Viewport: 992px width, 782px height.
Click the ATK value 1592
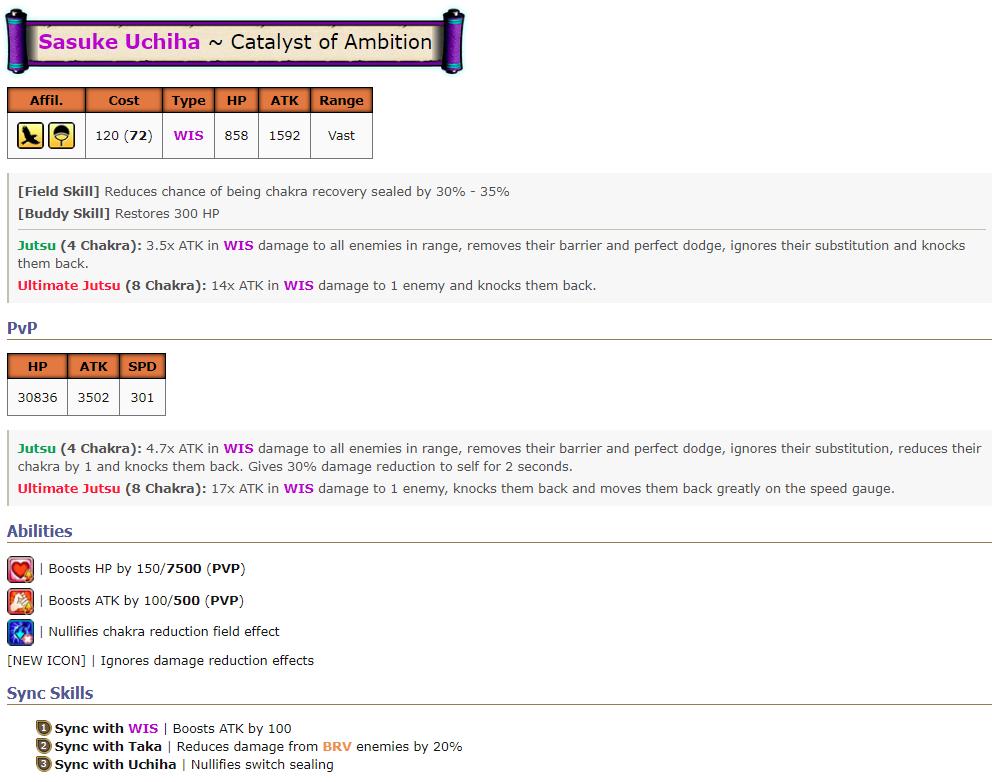pos(285,135)
